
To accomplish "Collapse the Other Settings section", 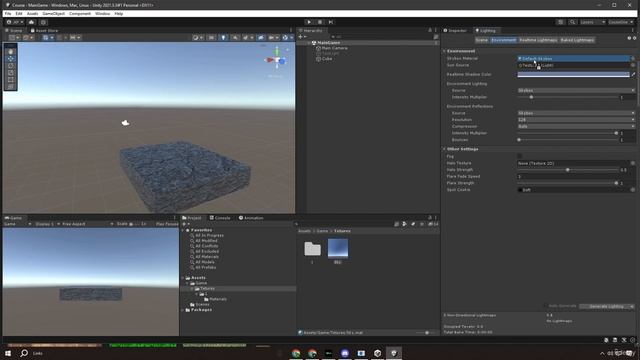I will click(444, 149).
